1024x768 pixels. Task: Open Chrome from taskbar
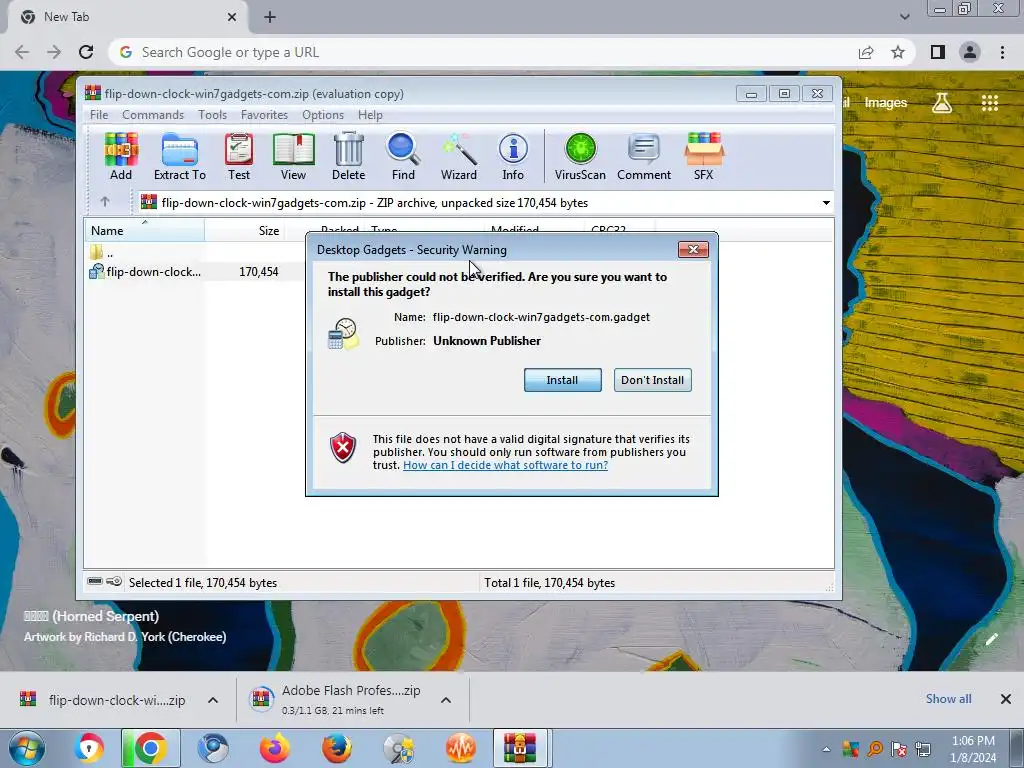[150, 748]
